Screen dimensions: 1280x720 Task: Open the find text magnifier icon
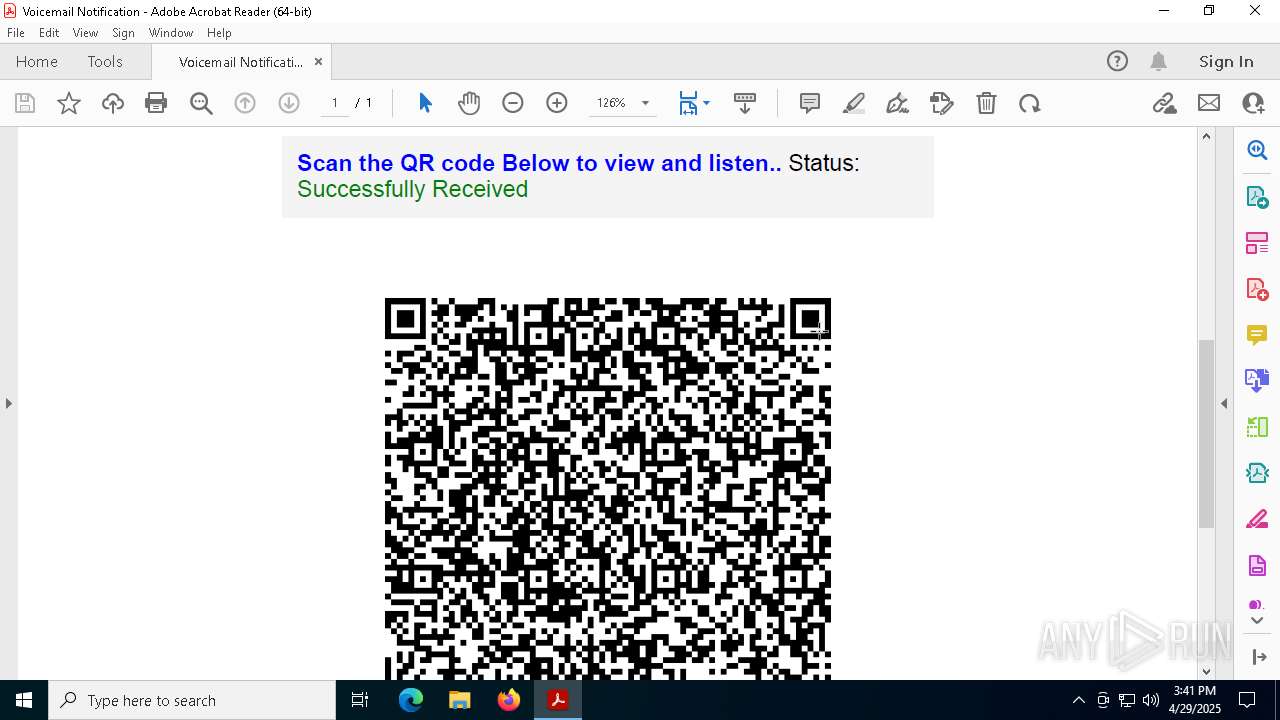tap(201, 103)
